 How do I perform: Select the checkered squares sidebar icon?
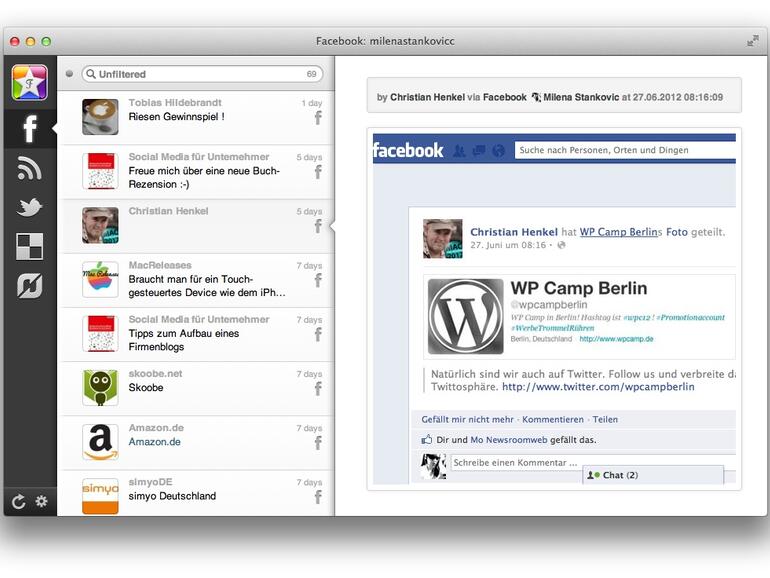point(29,247)
